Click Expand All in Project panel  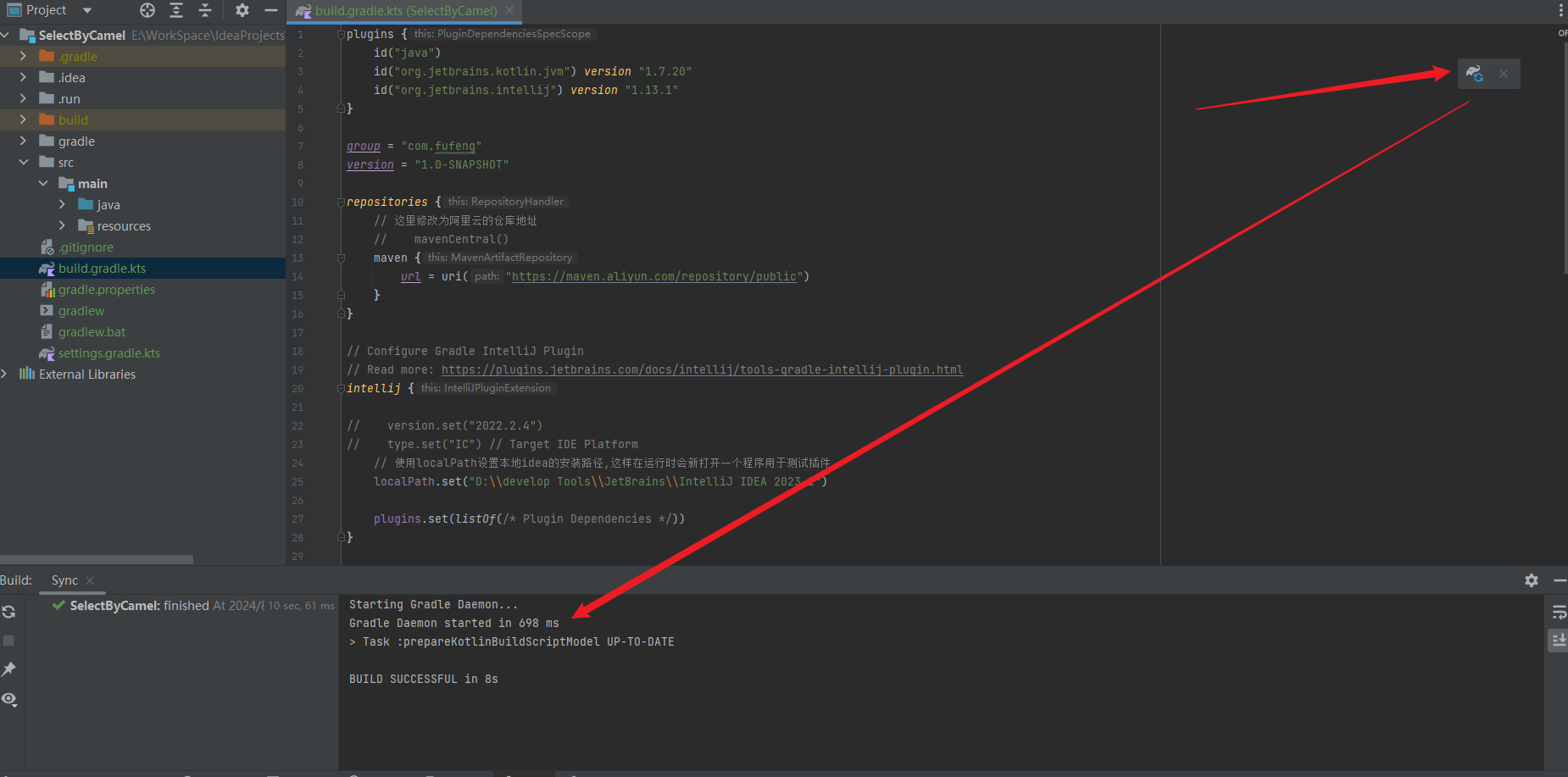coord(176,10)
